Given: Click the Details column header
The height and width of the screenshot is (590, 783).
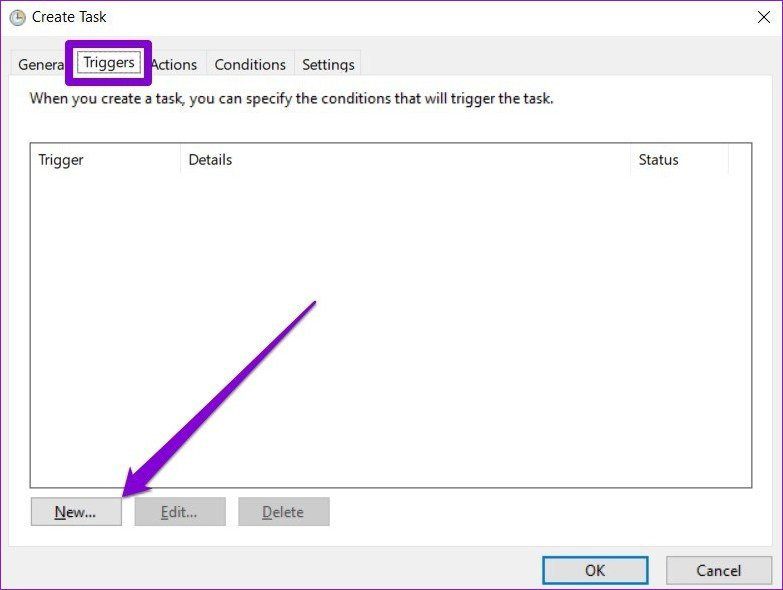Looking at the screenshot, I should (x=405, y=160).
